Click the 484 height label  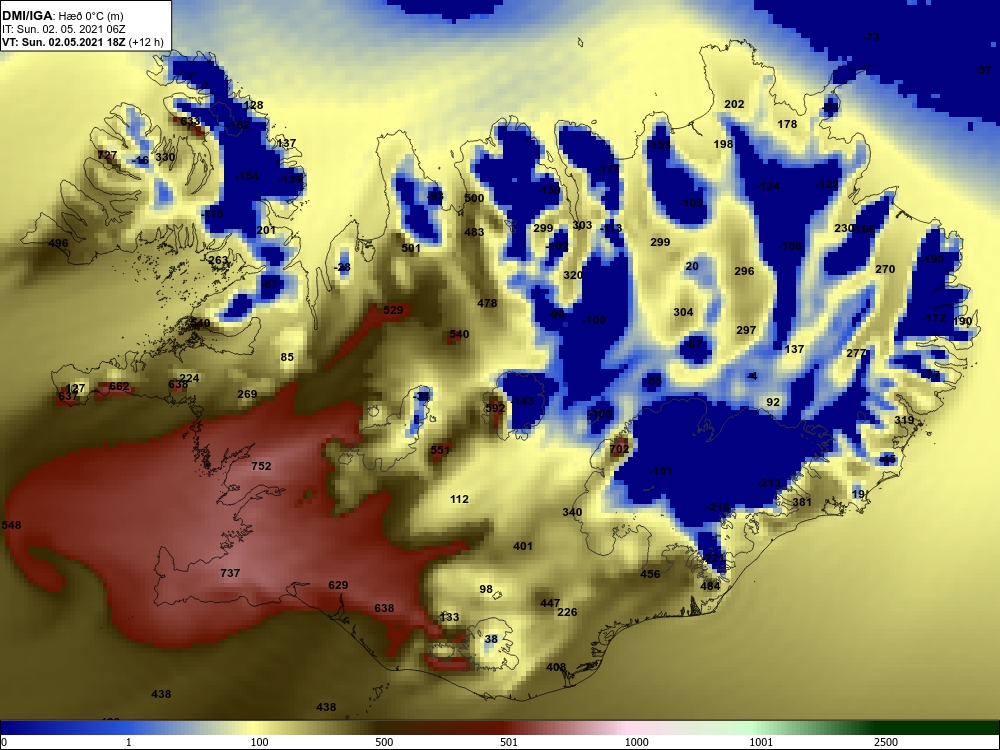[710, 586]
